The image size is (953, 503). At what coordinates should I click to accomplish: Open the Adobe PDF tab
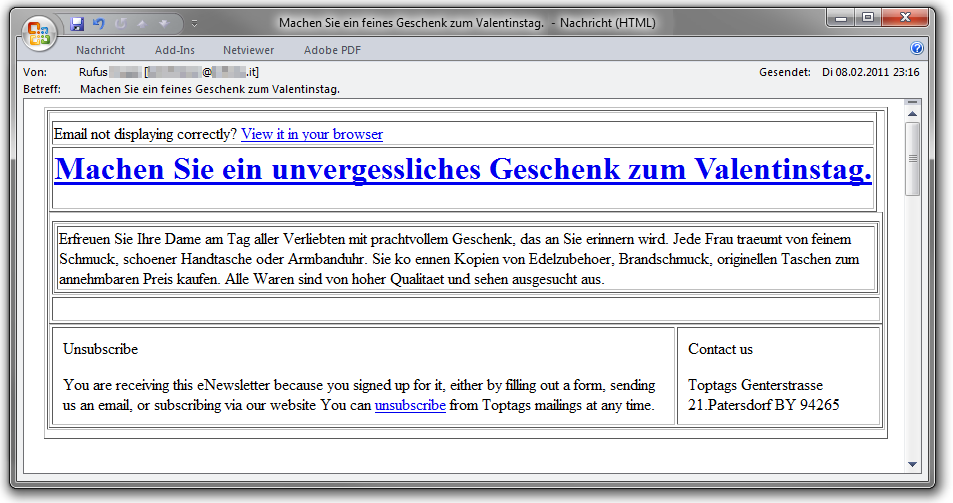332,50
